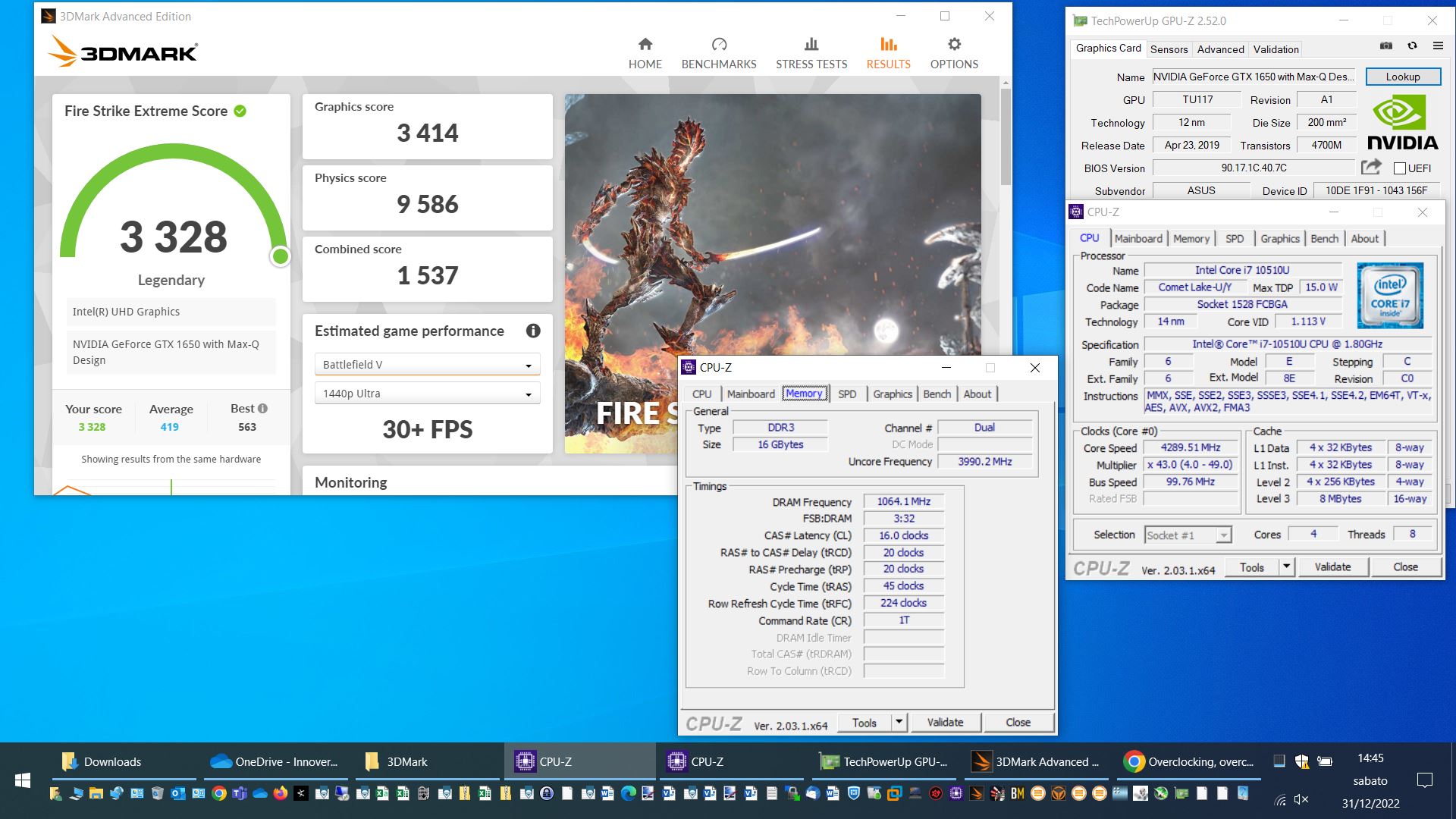Toggle the UEFI checkbox in GPU-Z
Image resolution: width=1456 pixels, height=819 pixels.
tap(1399, 168)
